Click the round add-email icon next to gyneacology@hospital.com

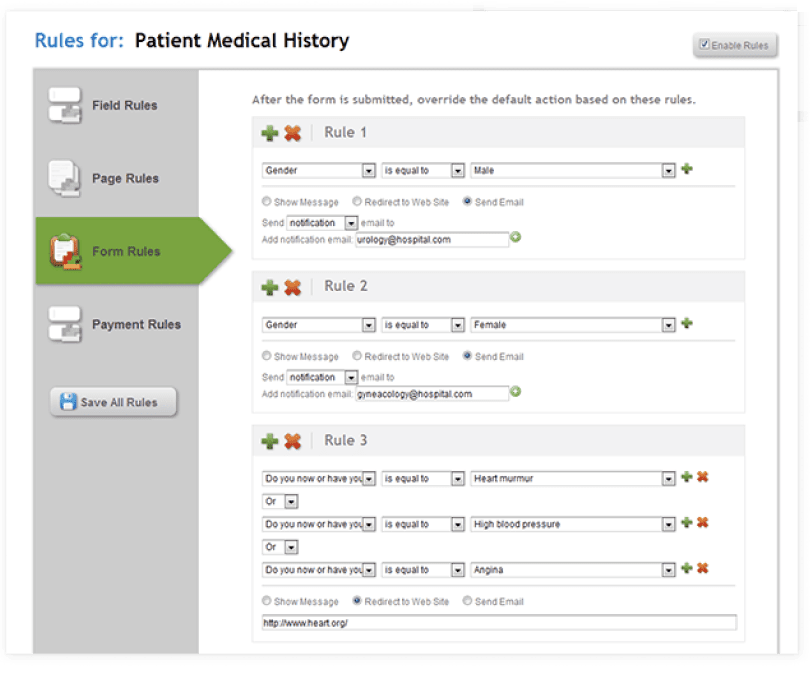coord(515,392)
